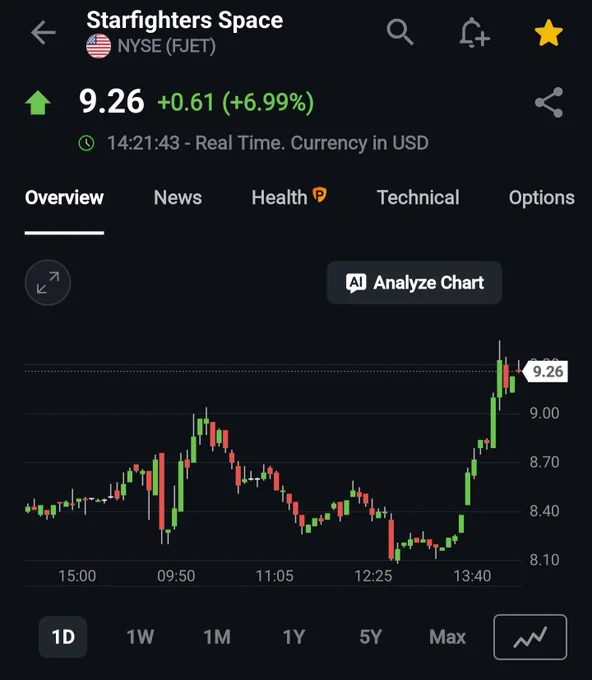Select the 5Y time range

coord(370,637)
